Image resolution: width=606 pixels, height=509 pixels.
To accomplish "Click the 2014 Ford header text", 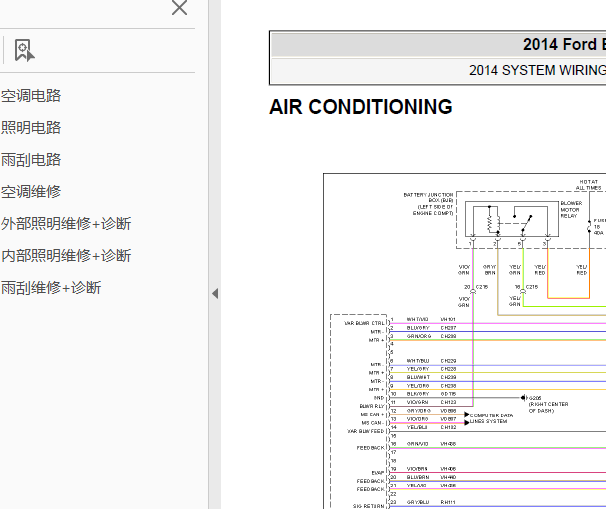I will 564,44.
